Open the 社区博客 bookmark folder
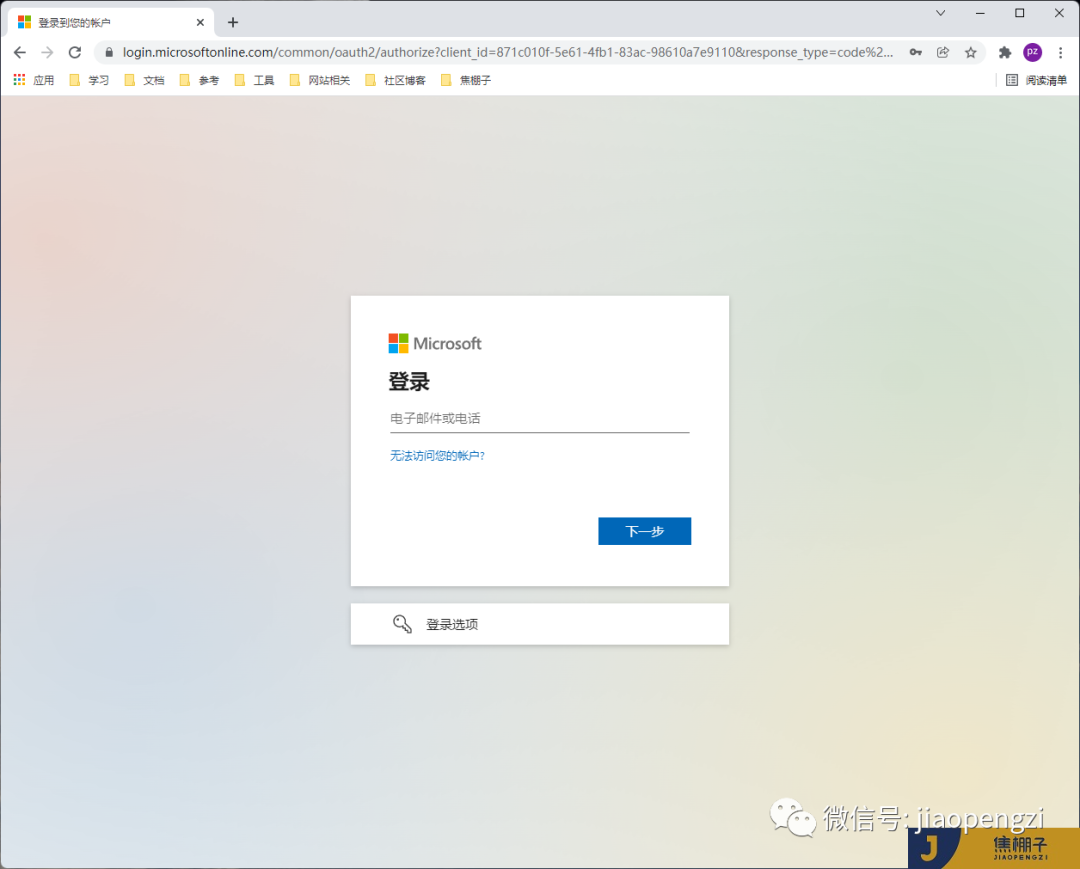1080x869 pixels. [x=396, y=80]
